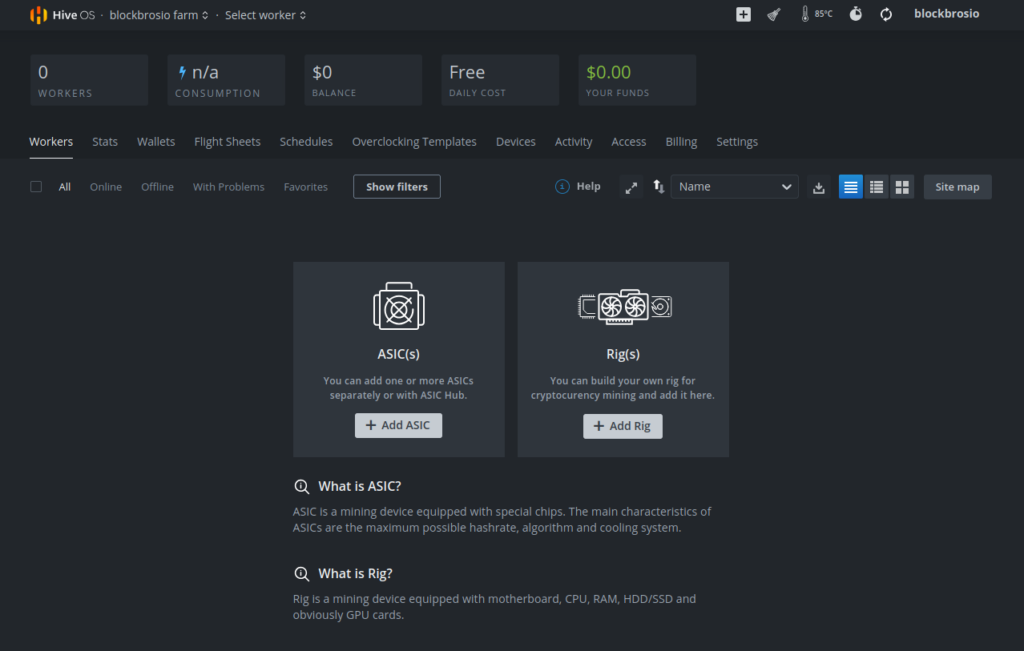1024x651 pixels.
Task: Click the expand fullscreen arrows icon
Action: coord(631,186)
